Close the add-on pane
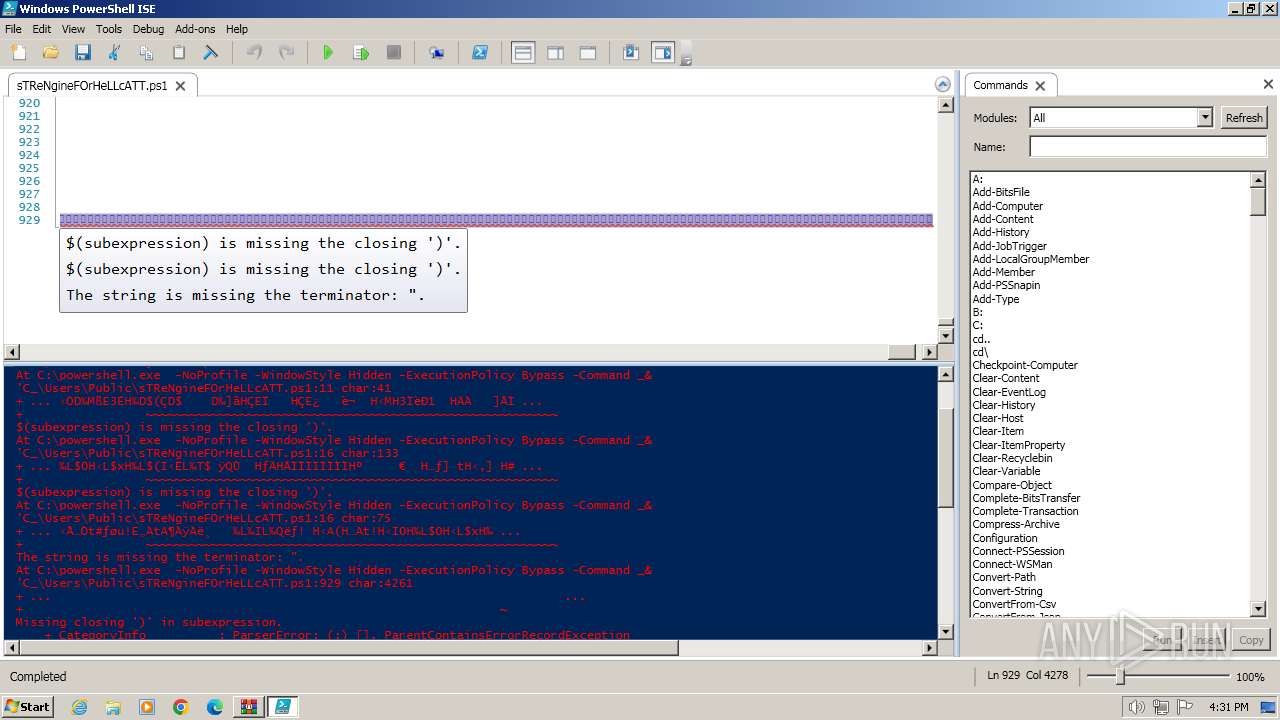Screen dimensions: 1280x720 click(1268, 85)
